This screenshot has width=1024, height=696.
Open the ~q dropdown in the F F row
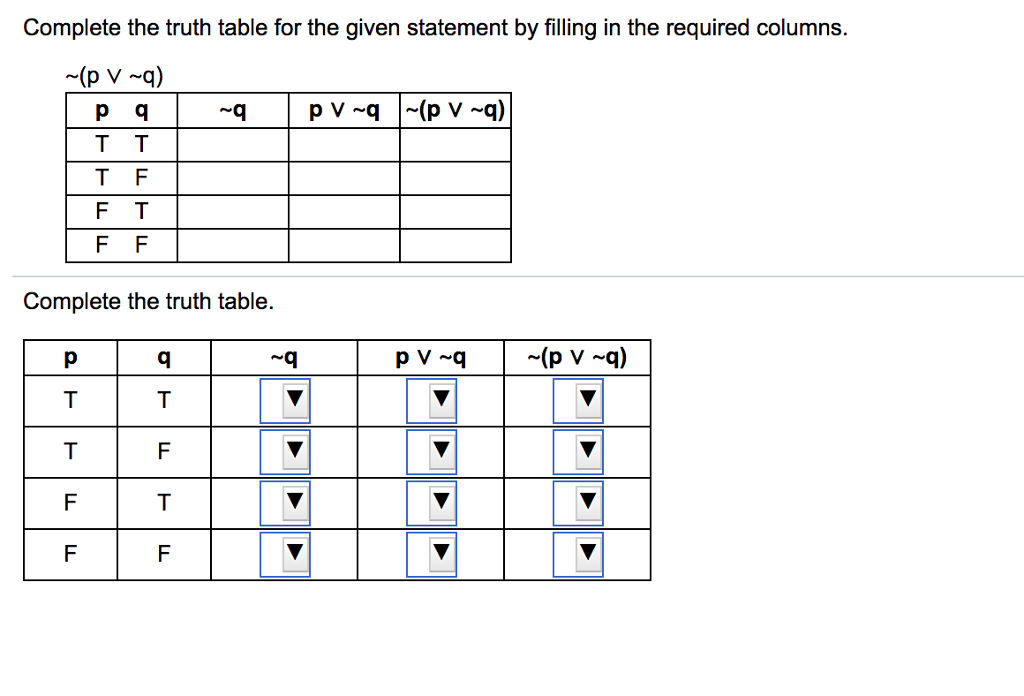(288, 554)
